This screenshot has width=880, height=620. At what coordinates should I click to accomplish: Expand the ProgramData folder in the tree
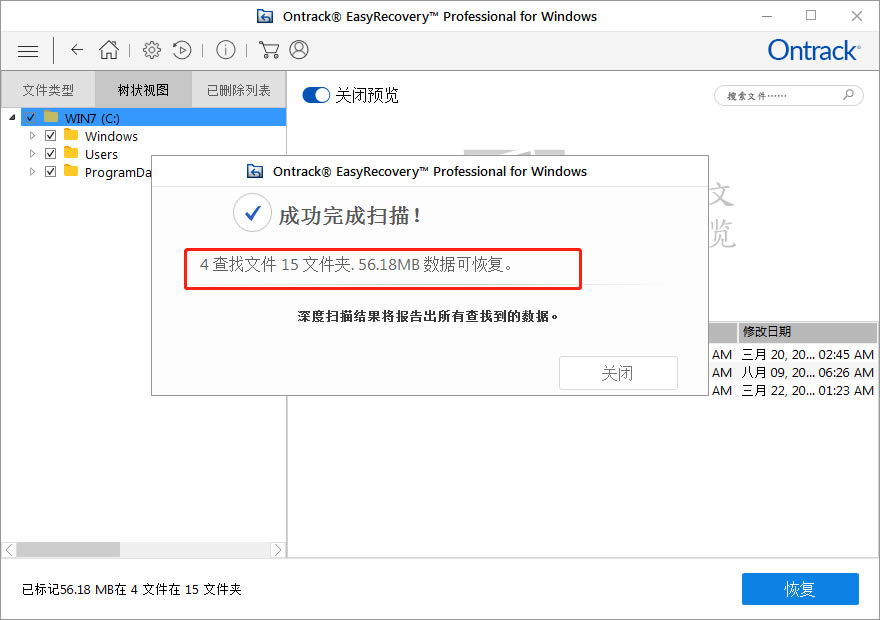(30, 171)
